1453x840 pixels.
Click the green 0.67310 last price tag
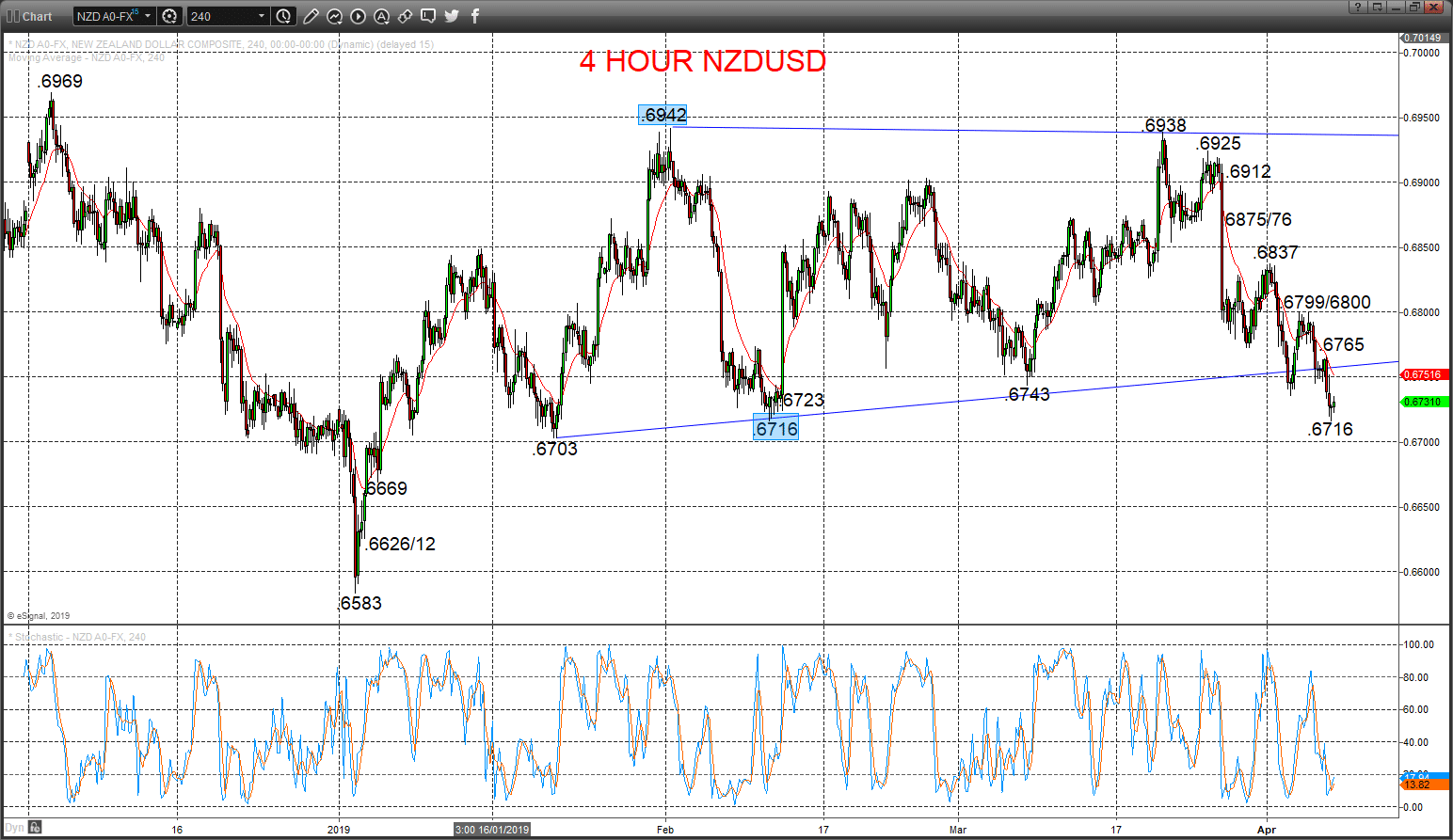(1423, 402)
